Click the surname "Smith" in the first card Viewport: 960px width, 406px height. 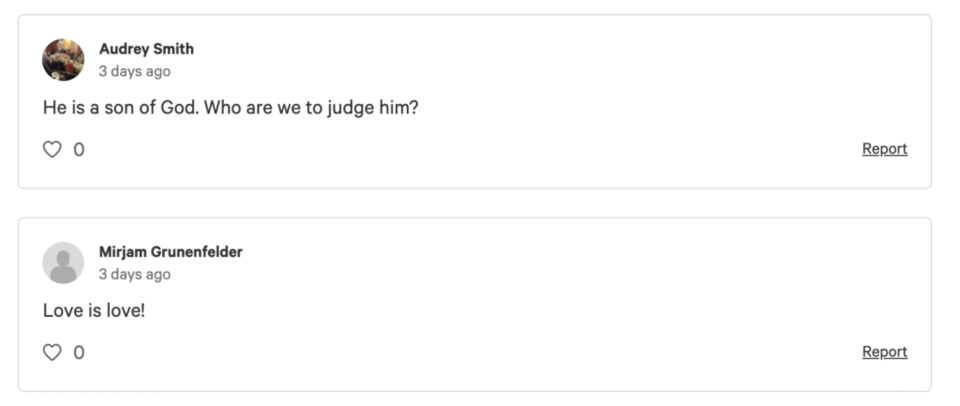pos(173,49)
